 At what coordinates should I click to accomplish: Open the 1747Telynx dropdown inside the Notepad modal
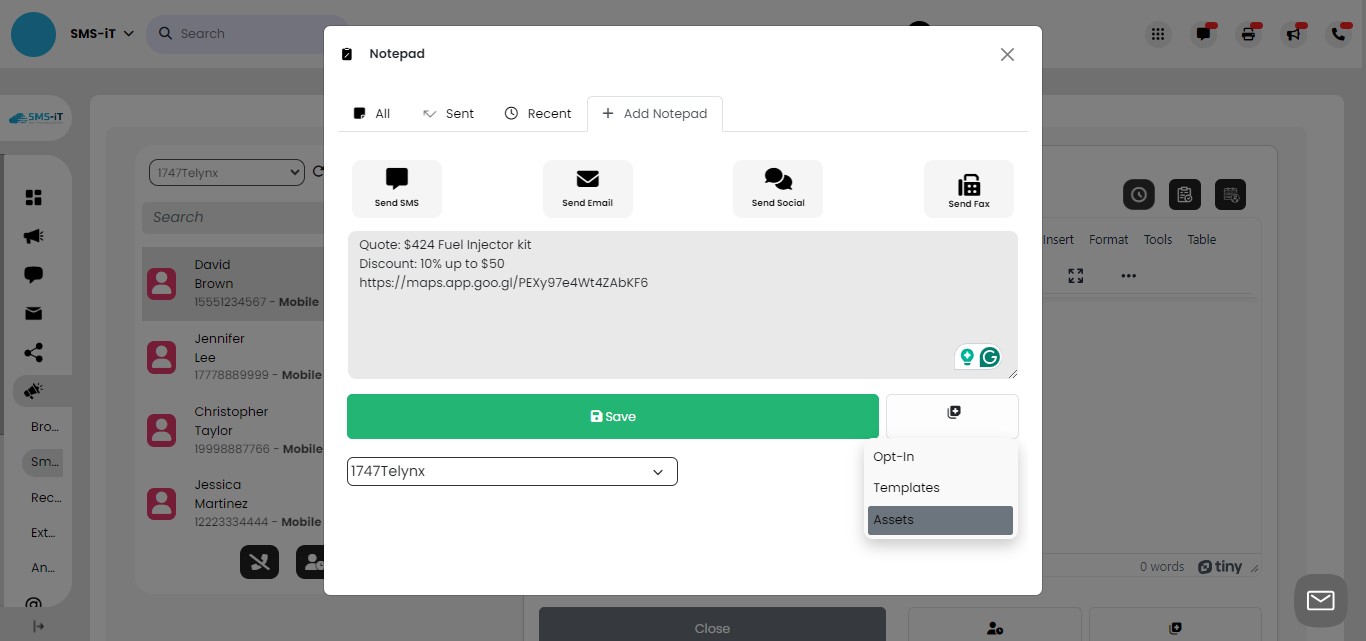pyautogui.click(x=511, y=470)
